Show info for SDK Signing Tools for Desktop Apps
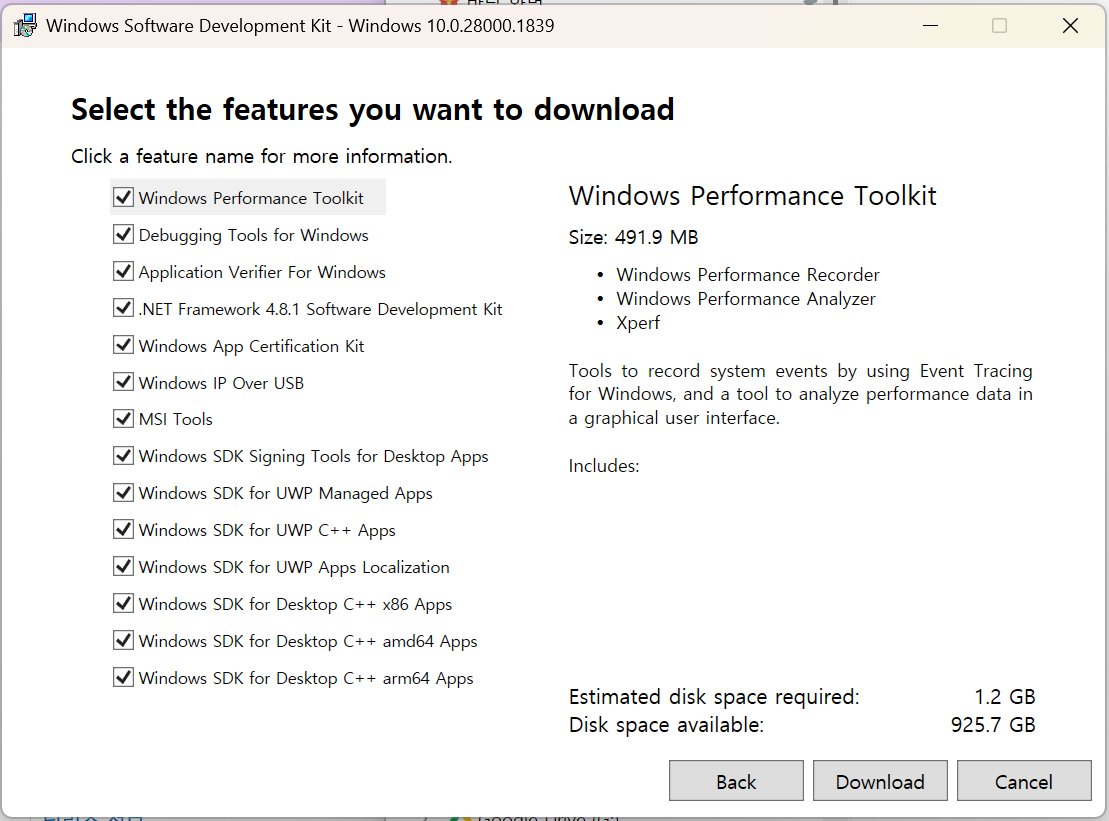This screenshot has width=1109, height=821. [313, 457]
